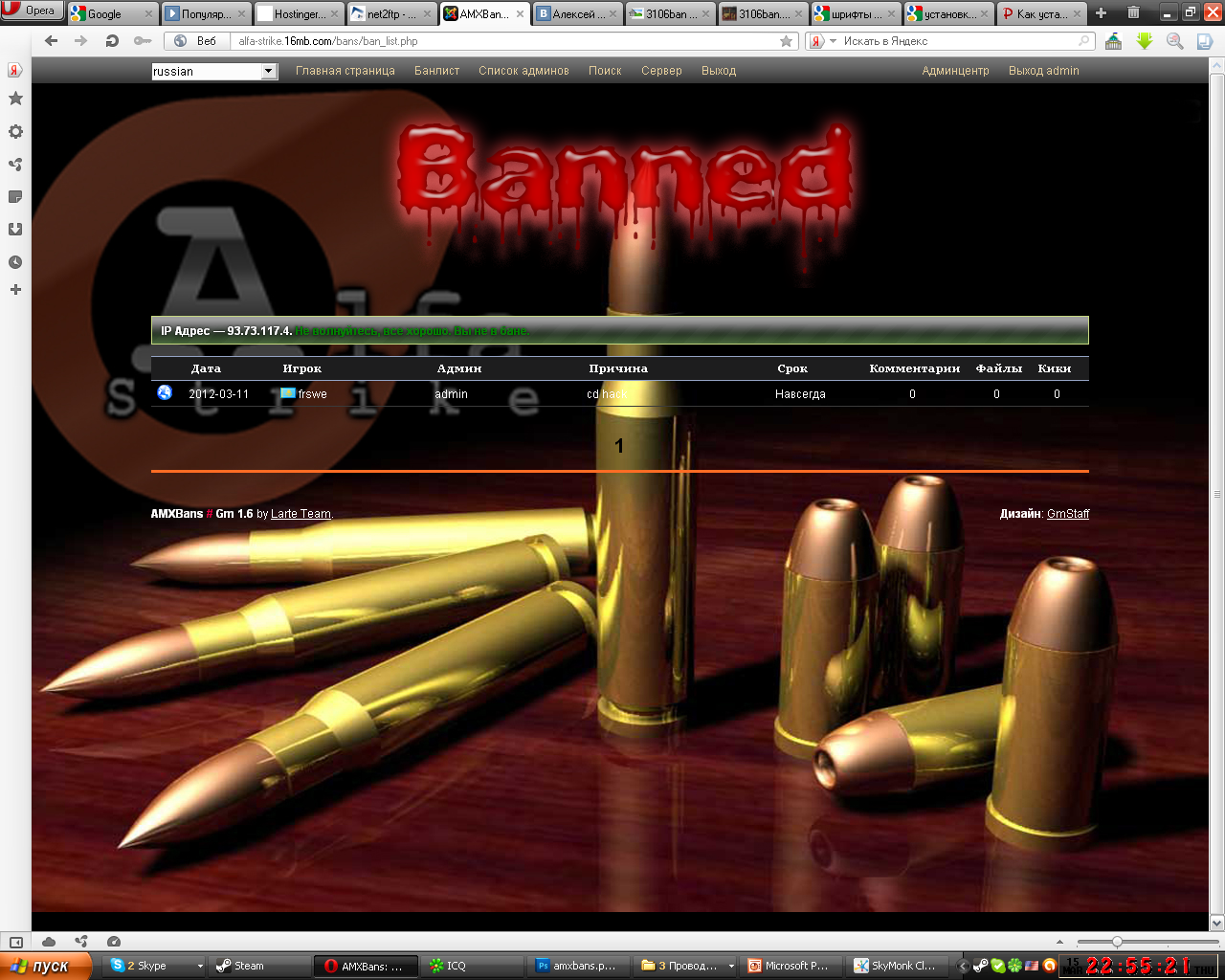Select the ban date 2012-03-11
The height and width of the screenshot is (980, 1225).
tap(218, 394)
